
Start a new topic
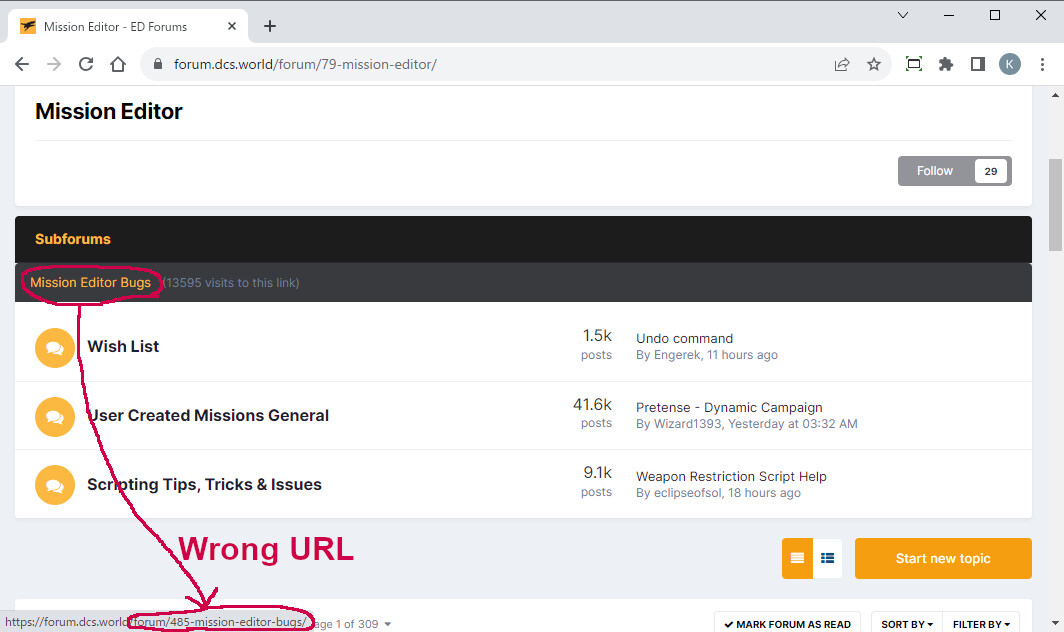[943, 558]
